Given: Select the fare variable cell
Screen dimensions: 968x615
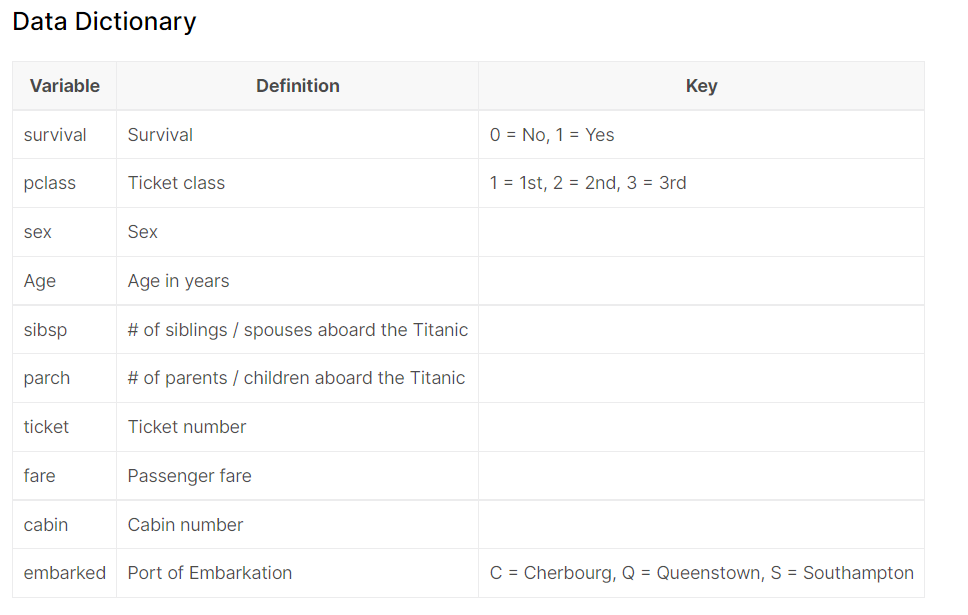Looking at the screenshot, I should (40, 476).
